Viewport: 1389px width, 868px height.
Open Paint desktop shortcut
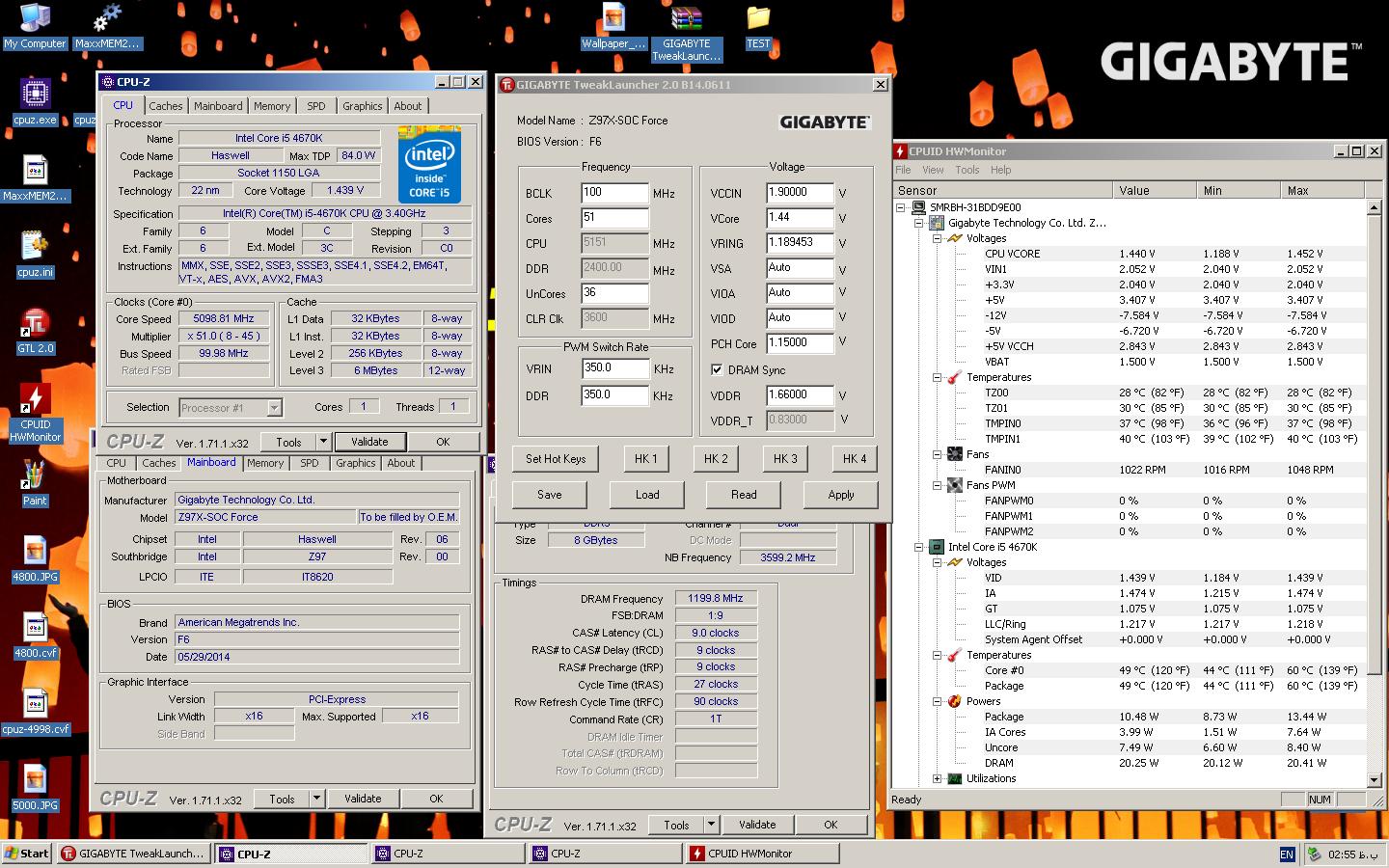(x=35, y=483)
